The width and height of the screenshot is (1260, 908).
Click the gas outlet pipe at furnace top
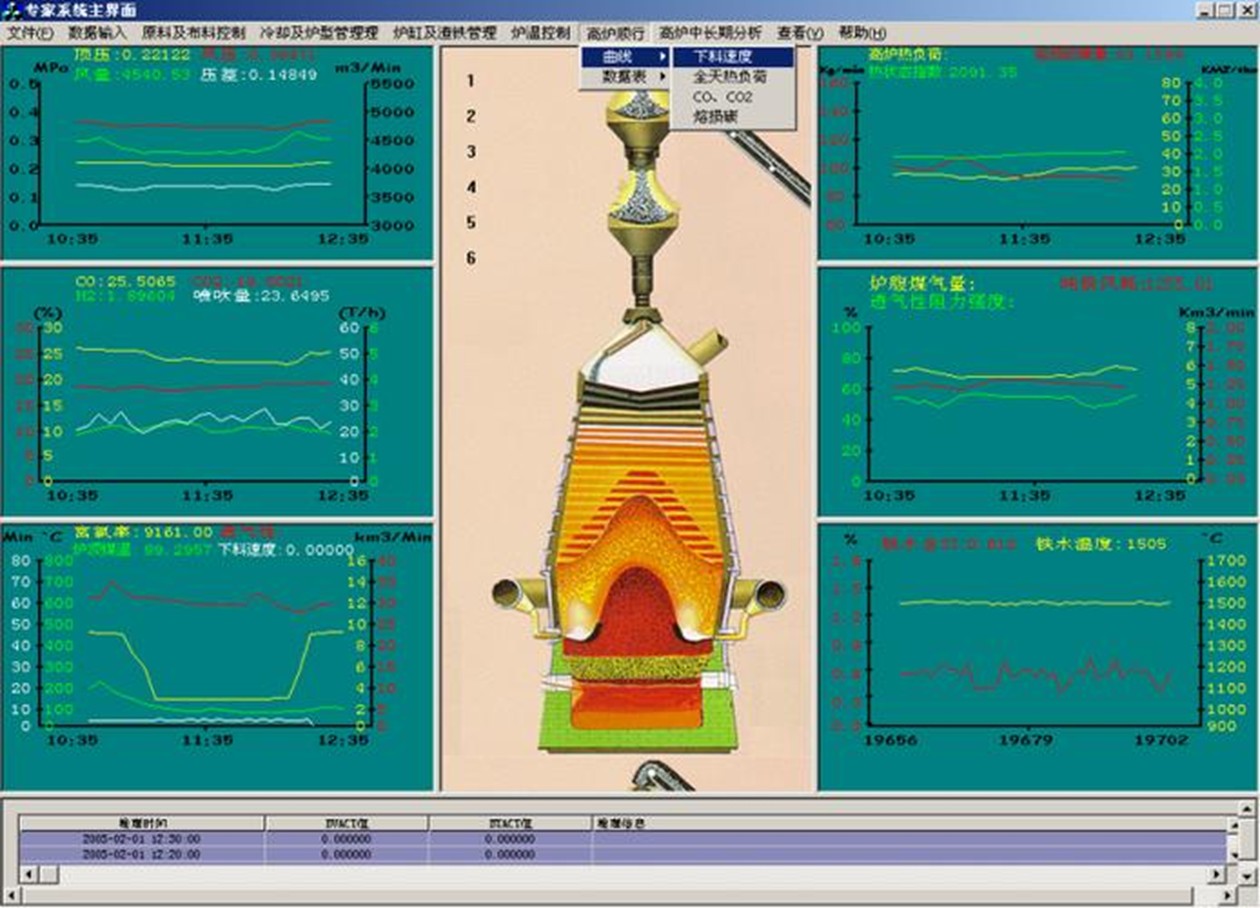[713, 346]
